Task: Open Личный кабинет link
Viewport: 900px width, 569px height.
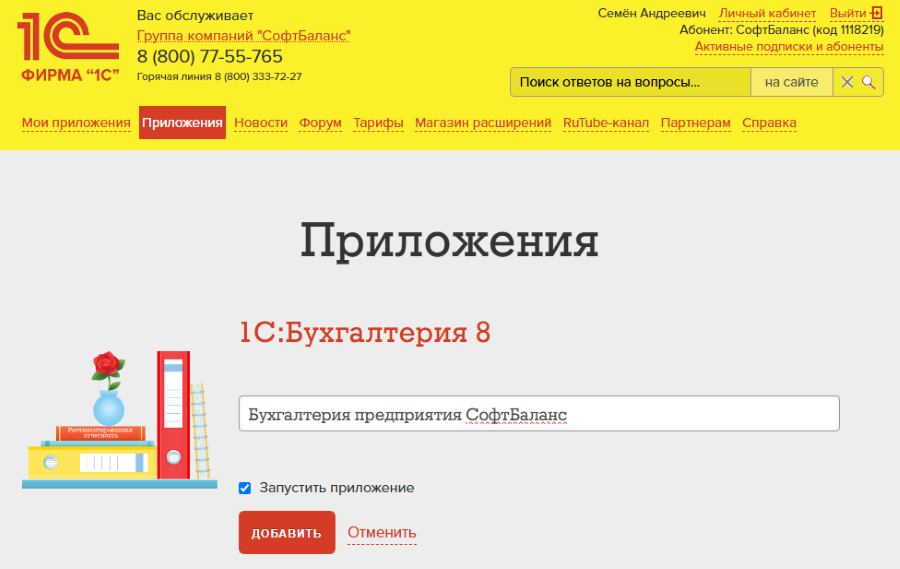Action: pyautogui.click(x=767, y=13)
